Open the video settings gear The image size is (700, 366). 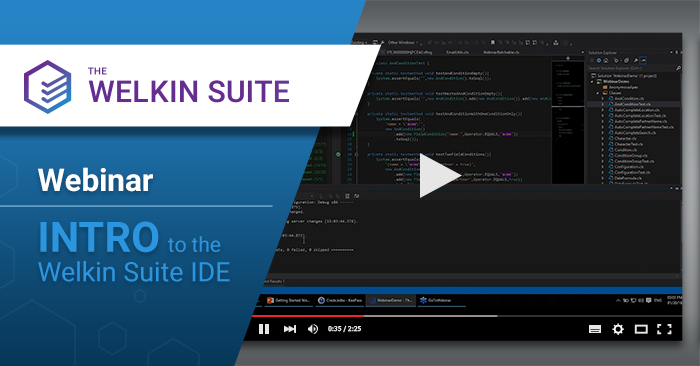(x=618, y=329)
